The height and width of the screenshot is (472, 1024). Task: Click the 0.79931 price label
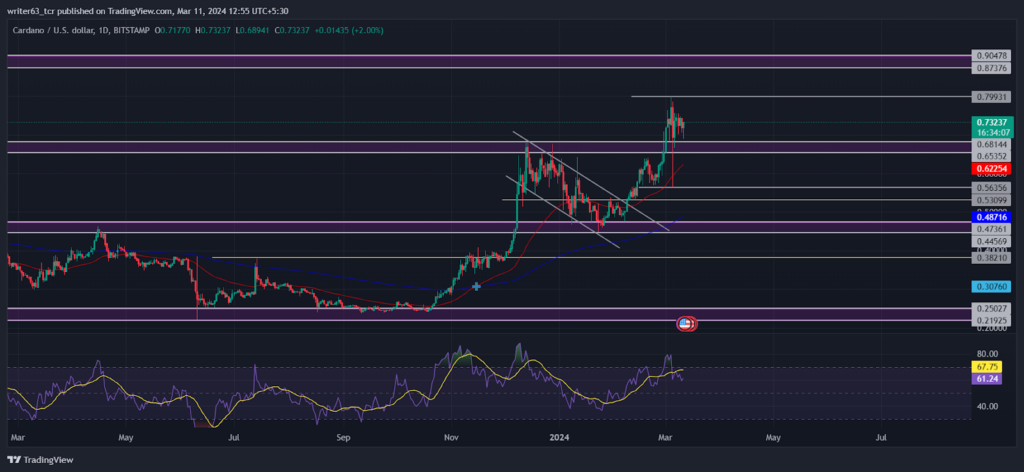(991, 97)
